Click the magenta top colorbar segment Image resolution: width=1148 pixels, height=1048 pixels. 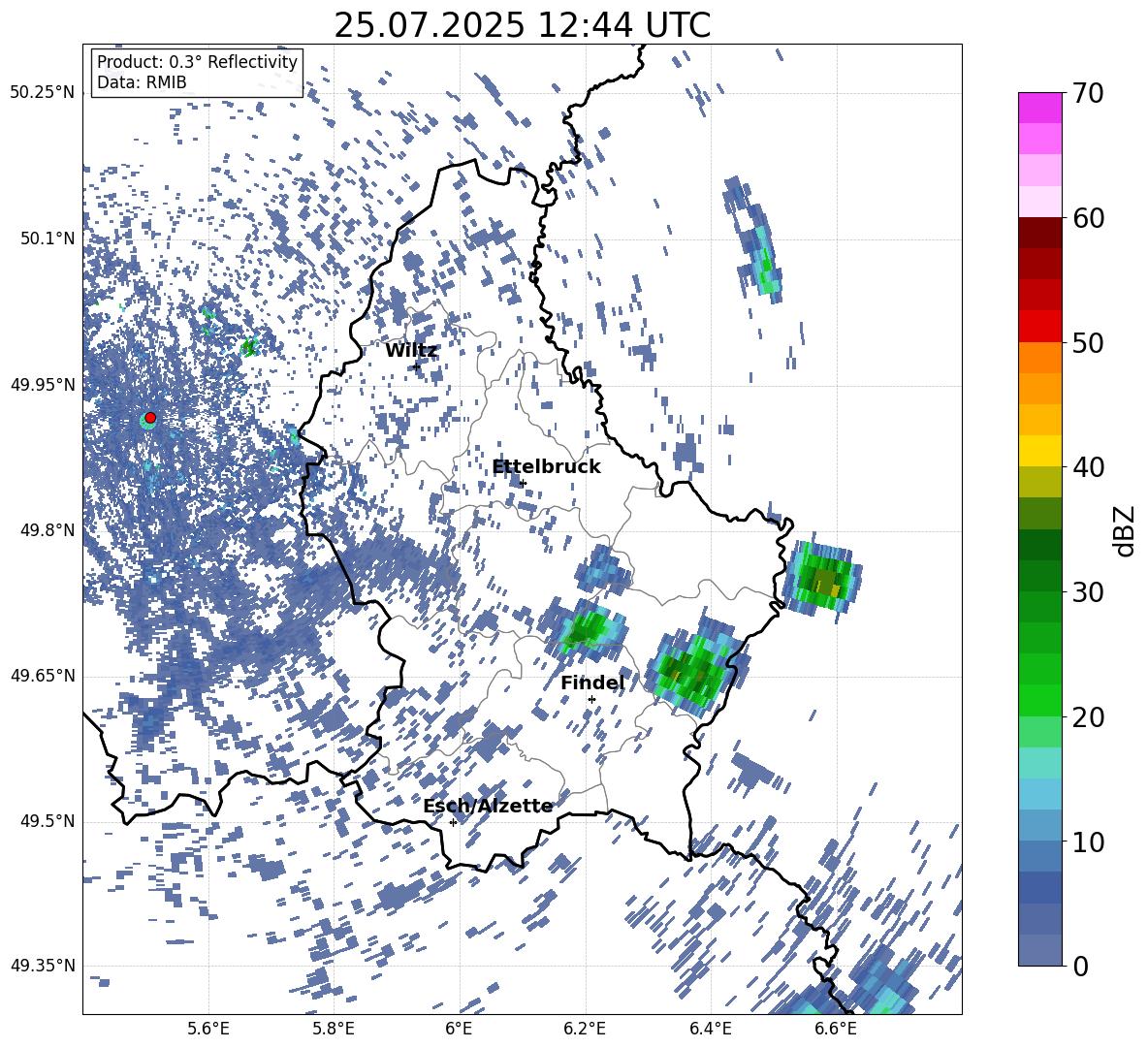1039,109
